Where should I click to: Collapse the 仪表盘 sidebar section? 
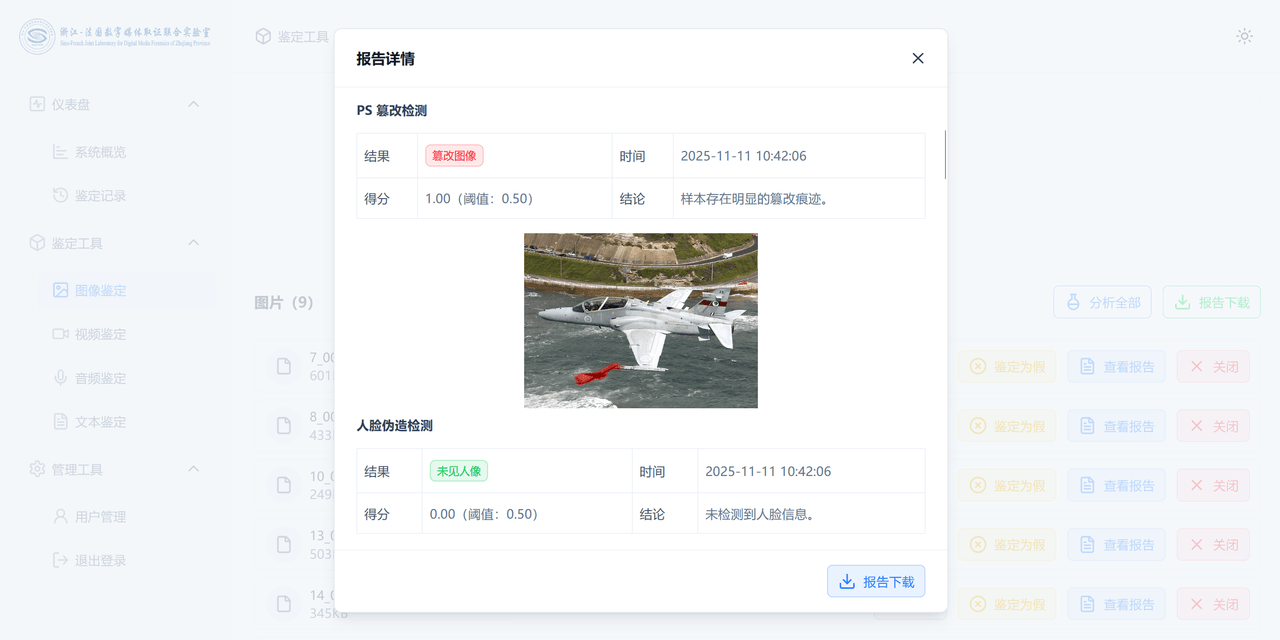194,104
